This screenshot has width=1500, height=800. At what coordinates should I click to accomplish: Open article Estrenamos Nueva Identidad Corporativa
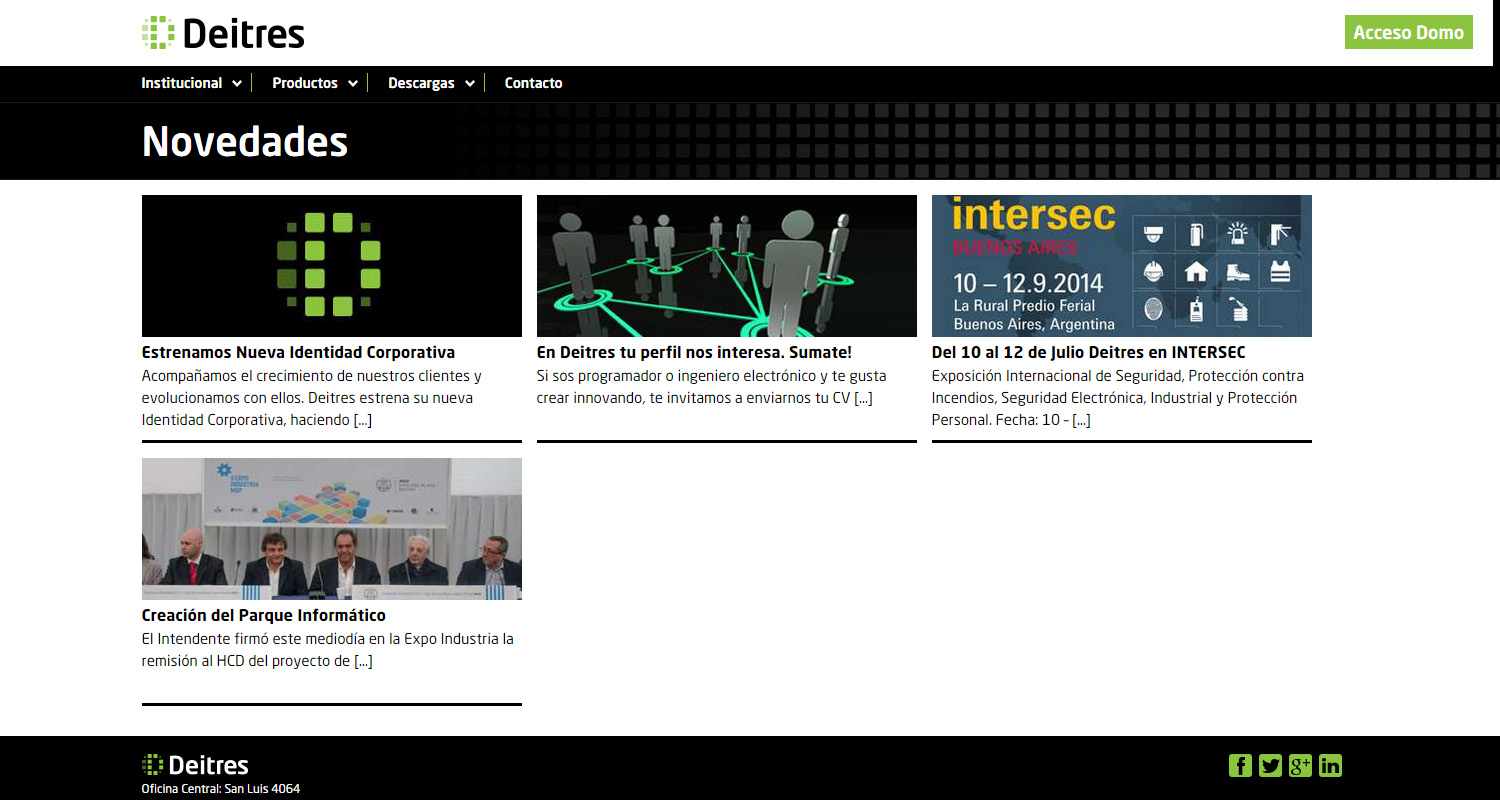tap(298, 352)
